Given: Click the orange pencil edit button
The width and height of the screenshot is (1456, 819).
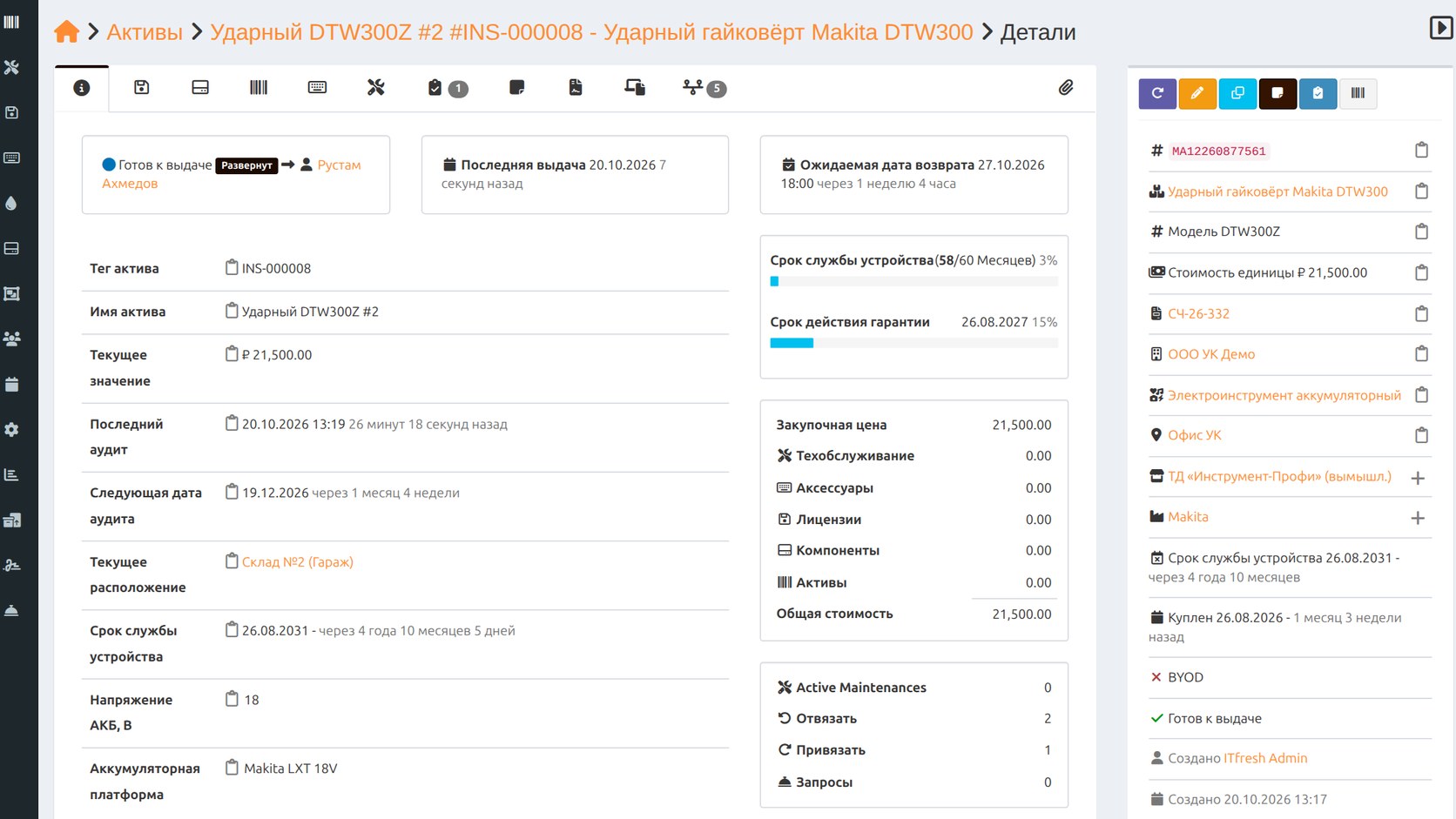Looking at the screenshot, I should point(1197,93).
